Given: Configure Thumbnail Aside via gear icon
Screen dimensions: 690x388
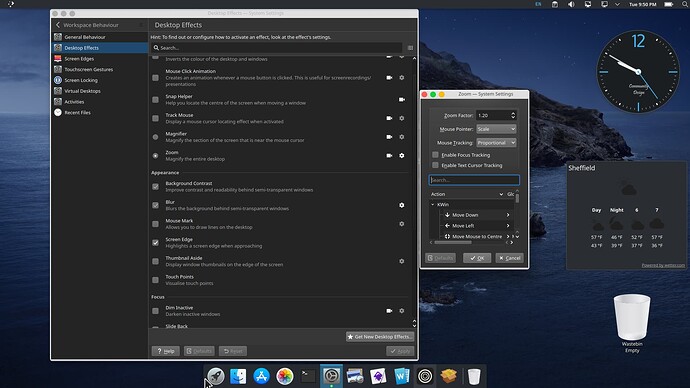Looking at the screenshot, I should 401,261.
